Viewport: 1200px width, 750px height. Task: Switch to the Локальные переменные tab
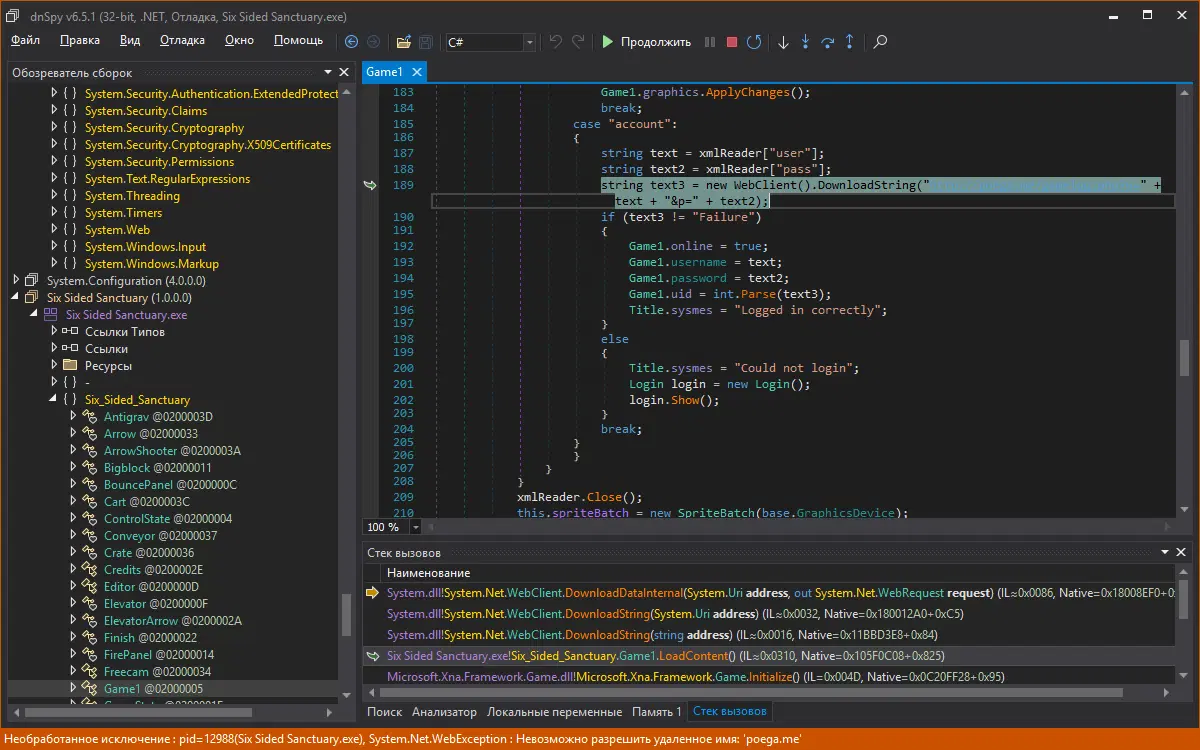coord(554,712)
